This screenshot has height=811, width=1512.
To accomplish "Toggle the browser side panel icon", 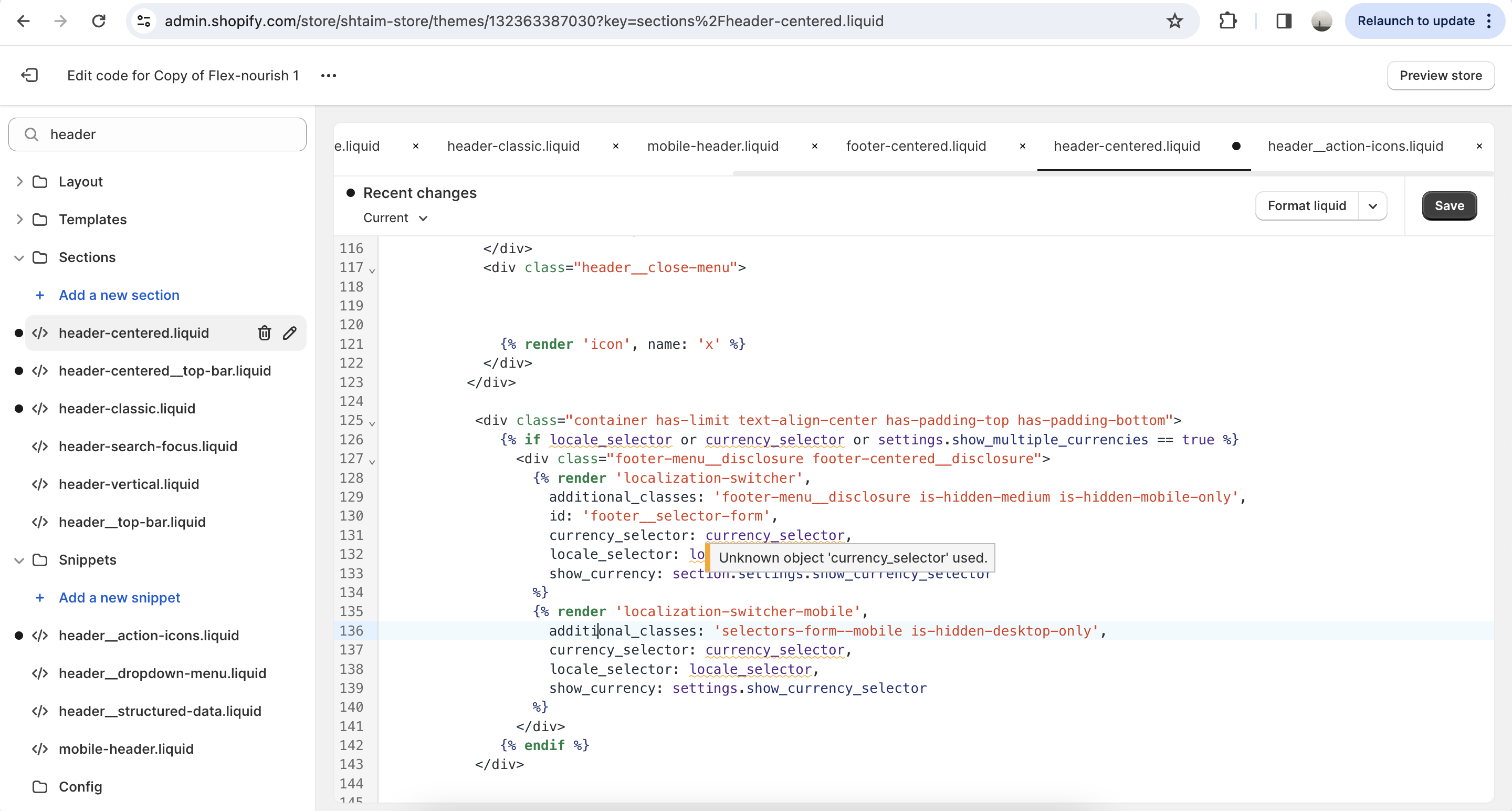I will (x=1284, y=21).
